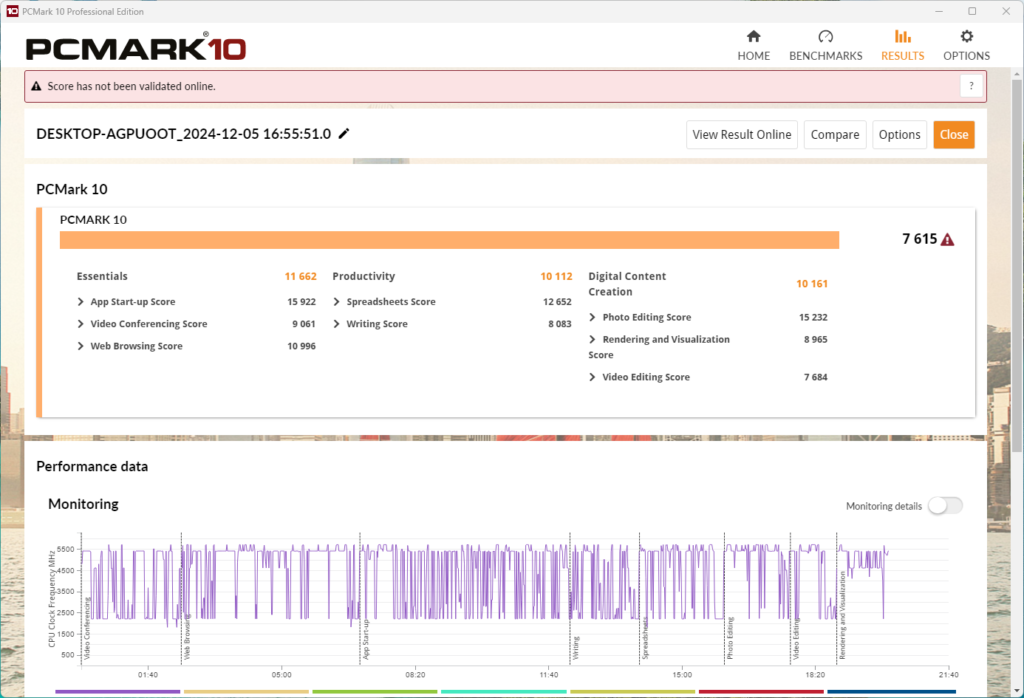Click the Writing marker line on chart
1024x698 pixels.
(x=570, y=599)
